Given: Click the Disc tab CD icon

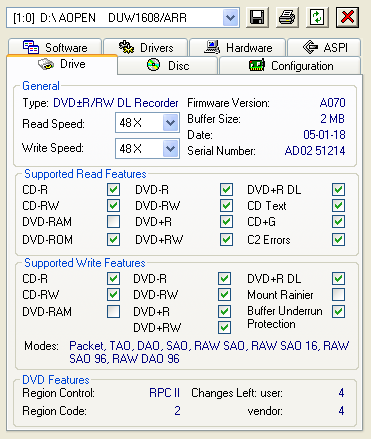Looking at the screenshot, I should (153, 65).
